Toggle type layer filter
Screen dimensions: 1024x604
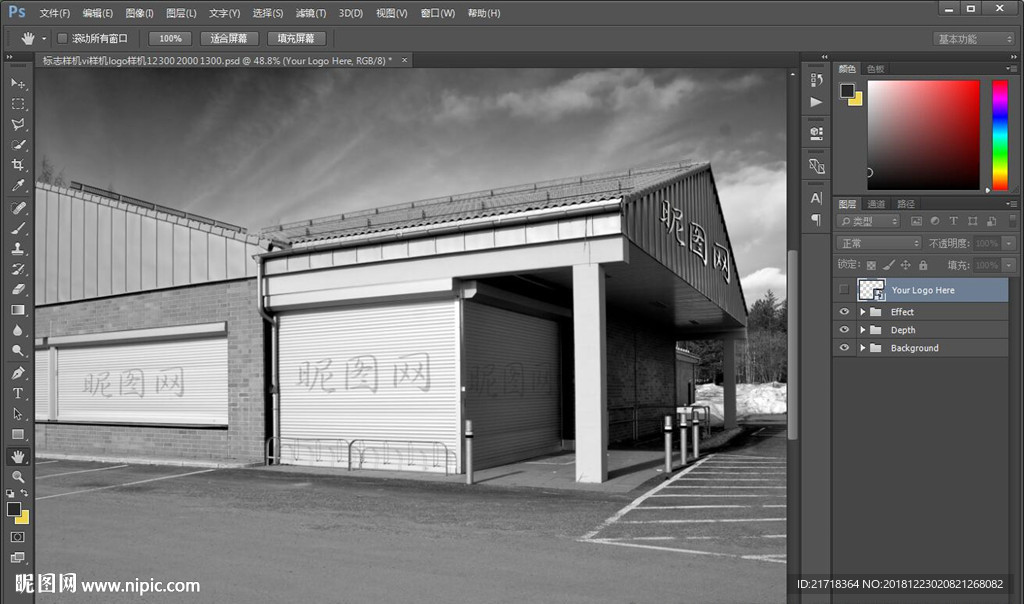click(953, 221)
